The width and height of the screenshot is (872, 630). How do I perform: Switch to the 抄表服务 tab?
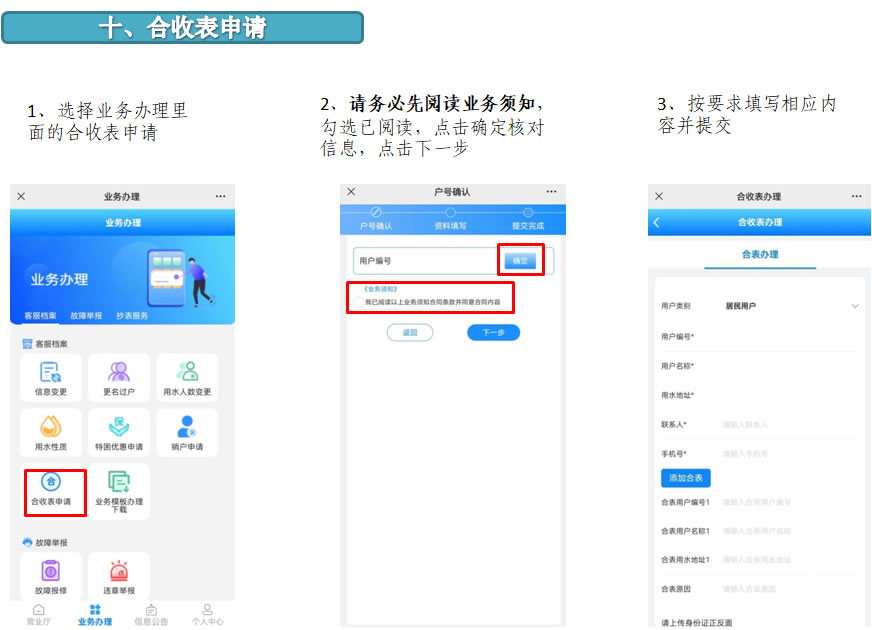point(132,316)
